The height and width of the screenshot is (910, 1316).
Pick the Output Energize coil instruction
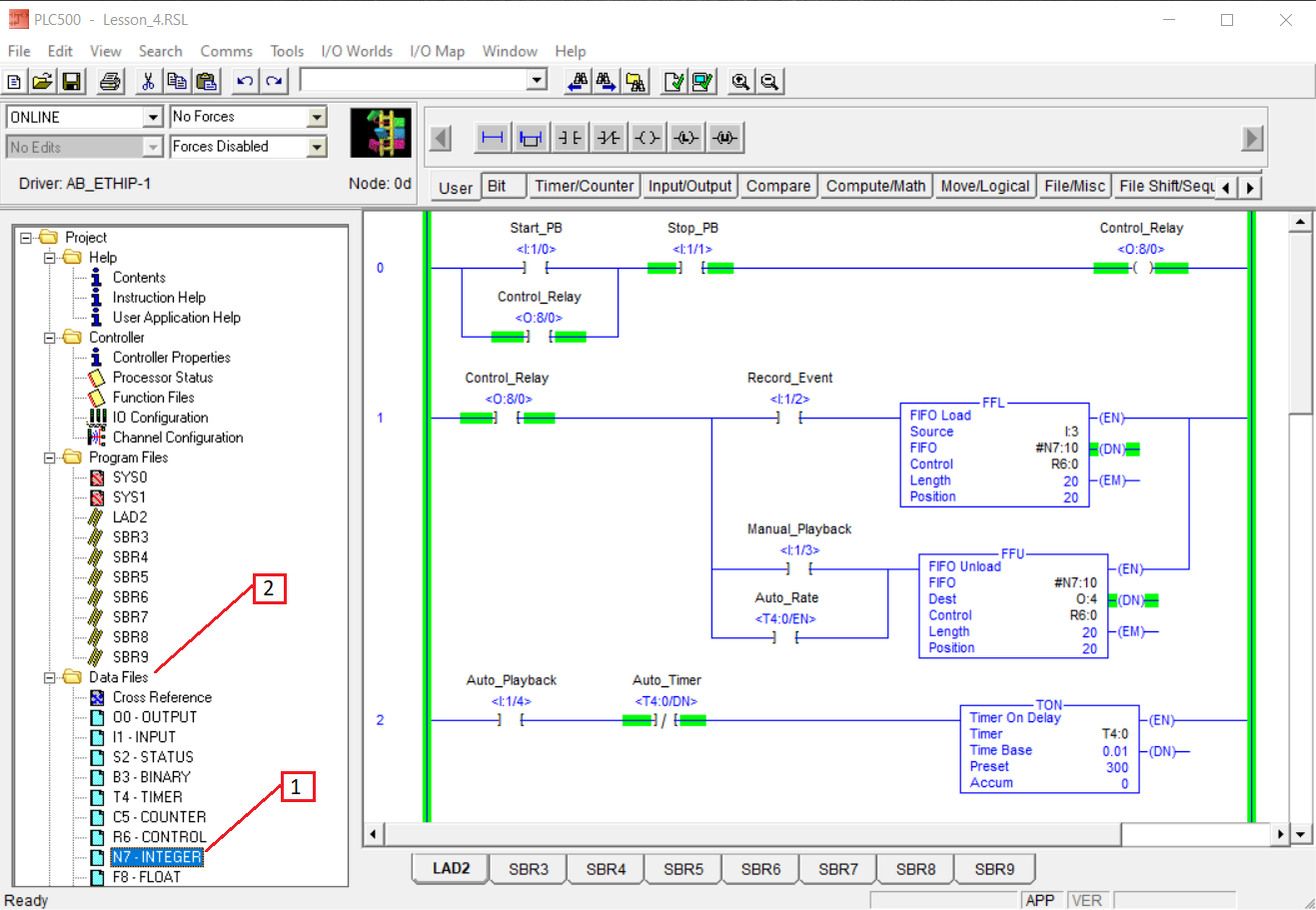click(648, 138)
